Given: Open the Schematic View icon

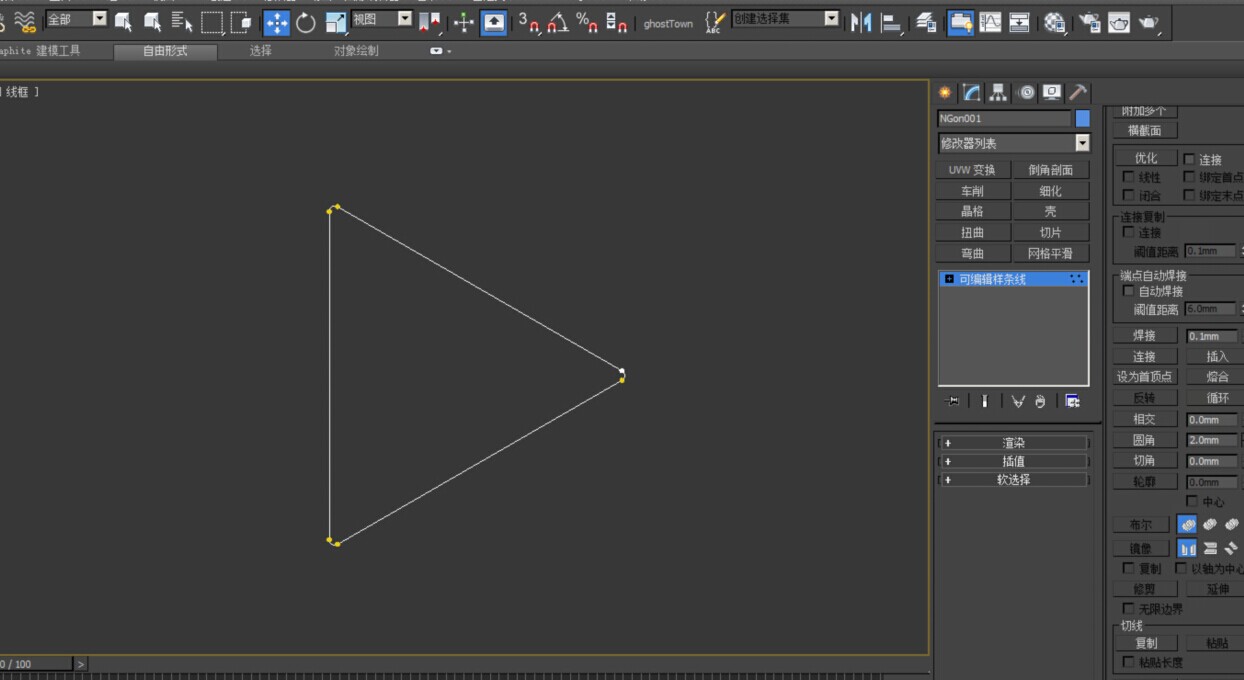Looking at the screenshot, I should pos(1019,22).
